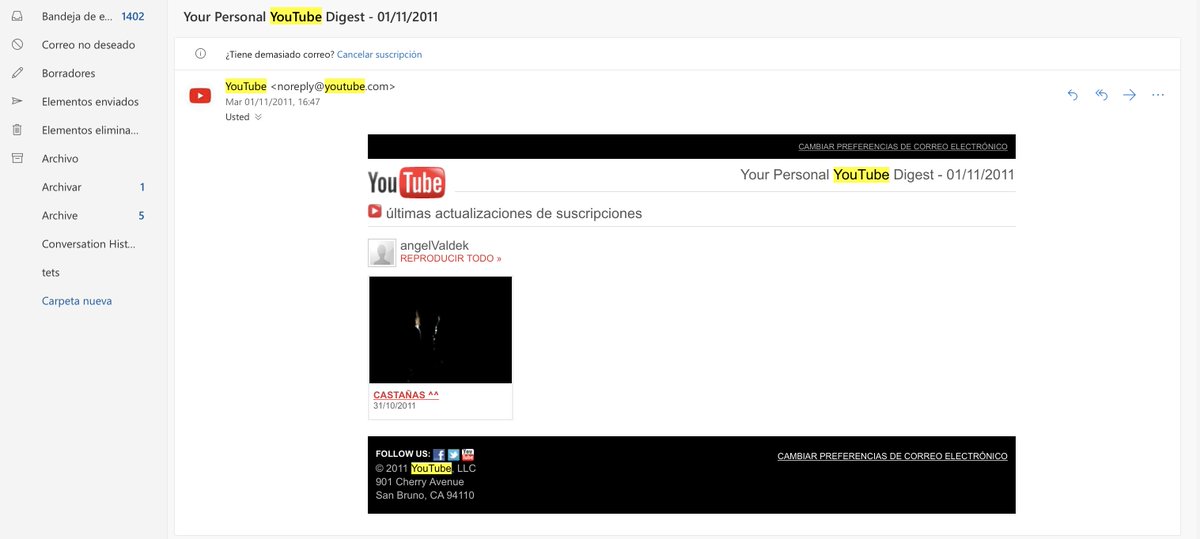The width and height of the screenshot is (1200, 539).
Task: Forward the YouTube email with arrow icon
Action: tap(1130, 95)
